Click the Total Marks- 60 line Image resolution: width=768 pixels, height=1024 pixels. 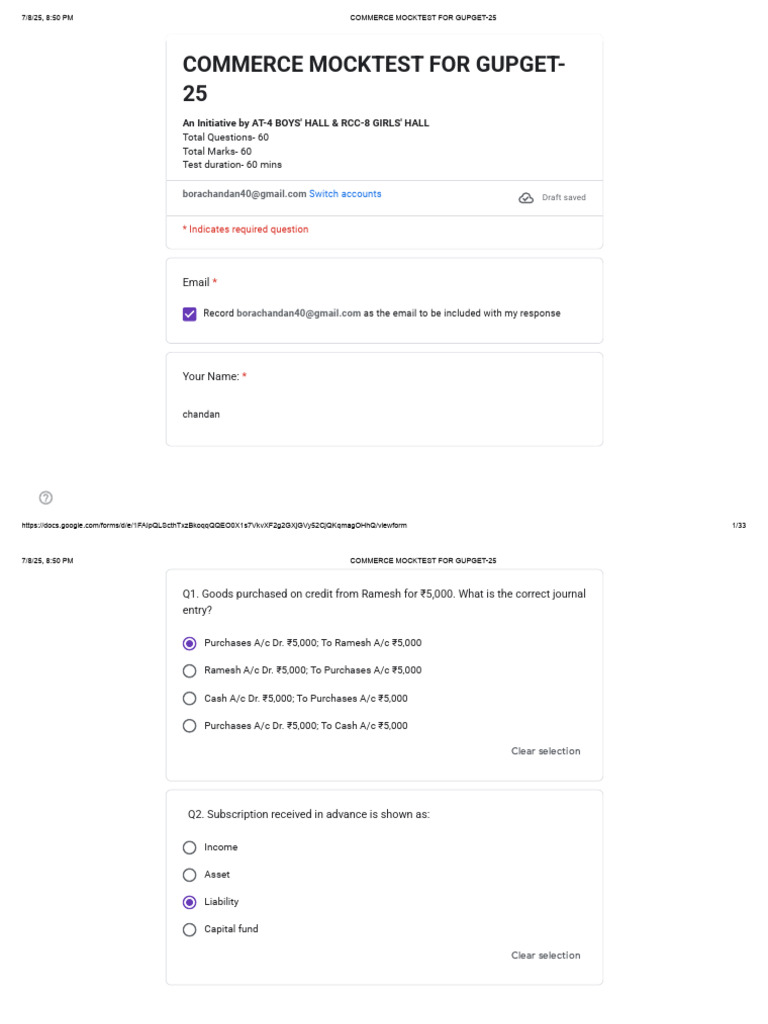pos(217,151)
